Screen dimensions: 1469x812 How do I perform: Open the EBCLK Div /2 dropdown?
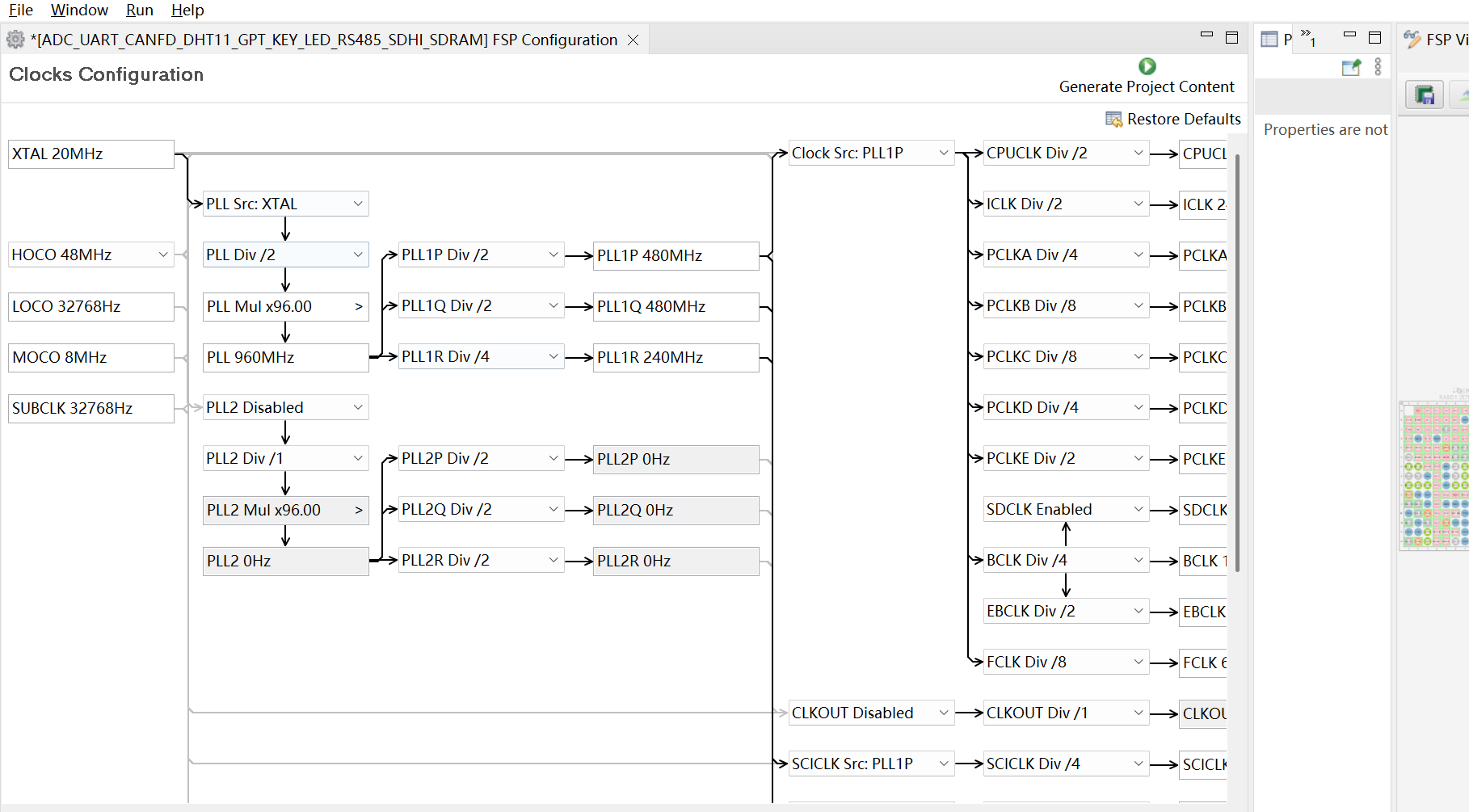point(1066,611)
